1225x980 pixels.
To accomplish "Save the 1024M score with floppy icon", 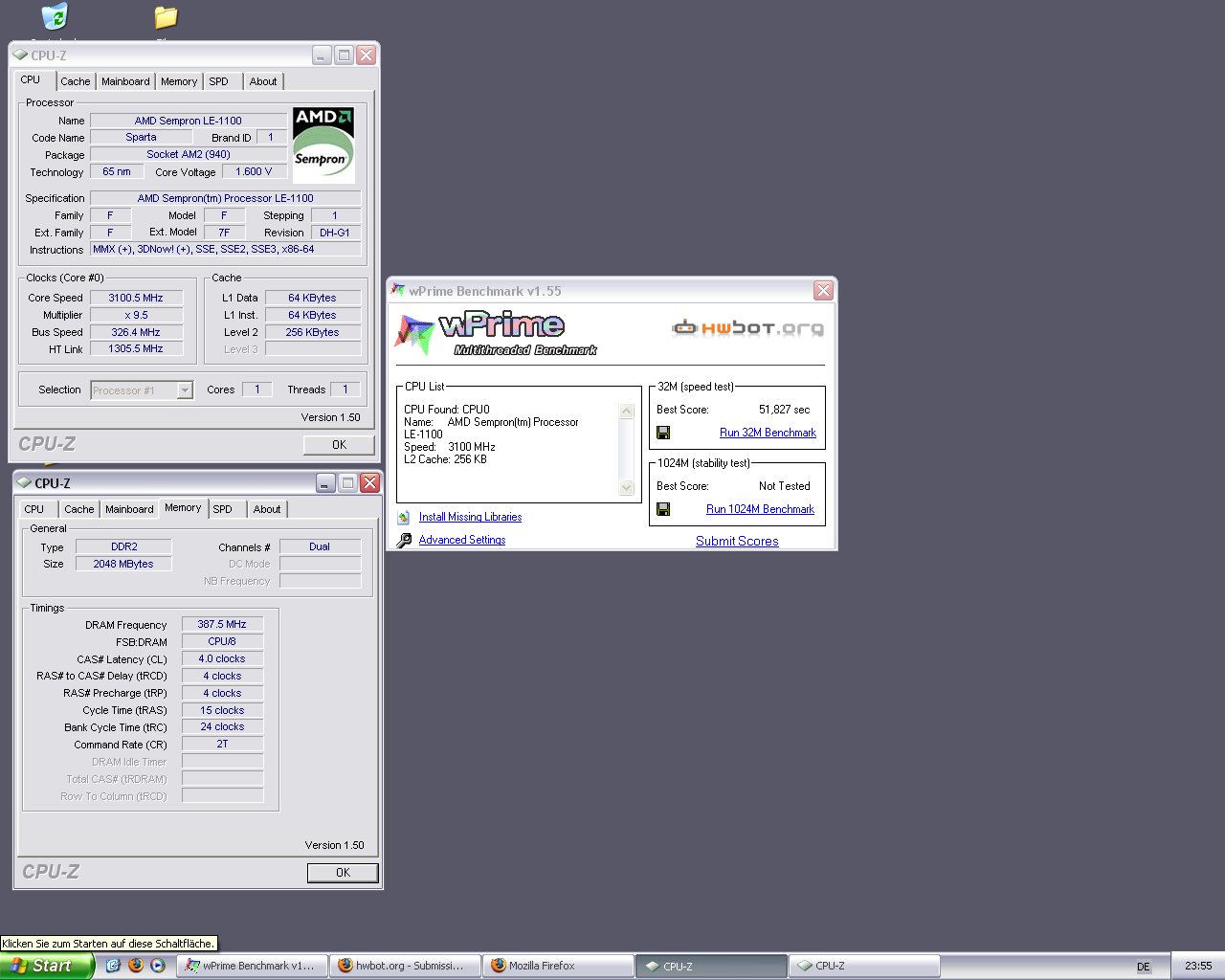I will (x=663, y=509).
